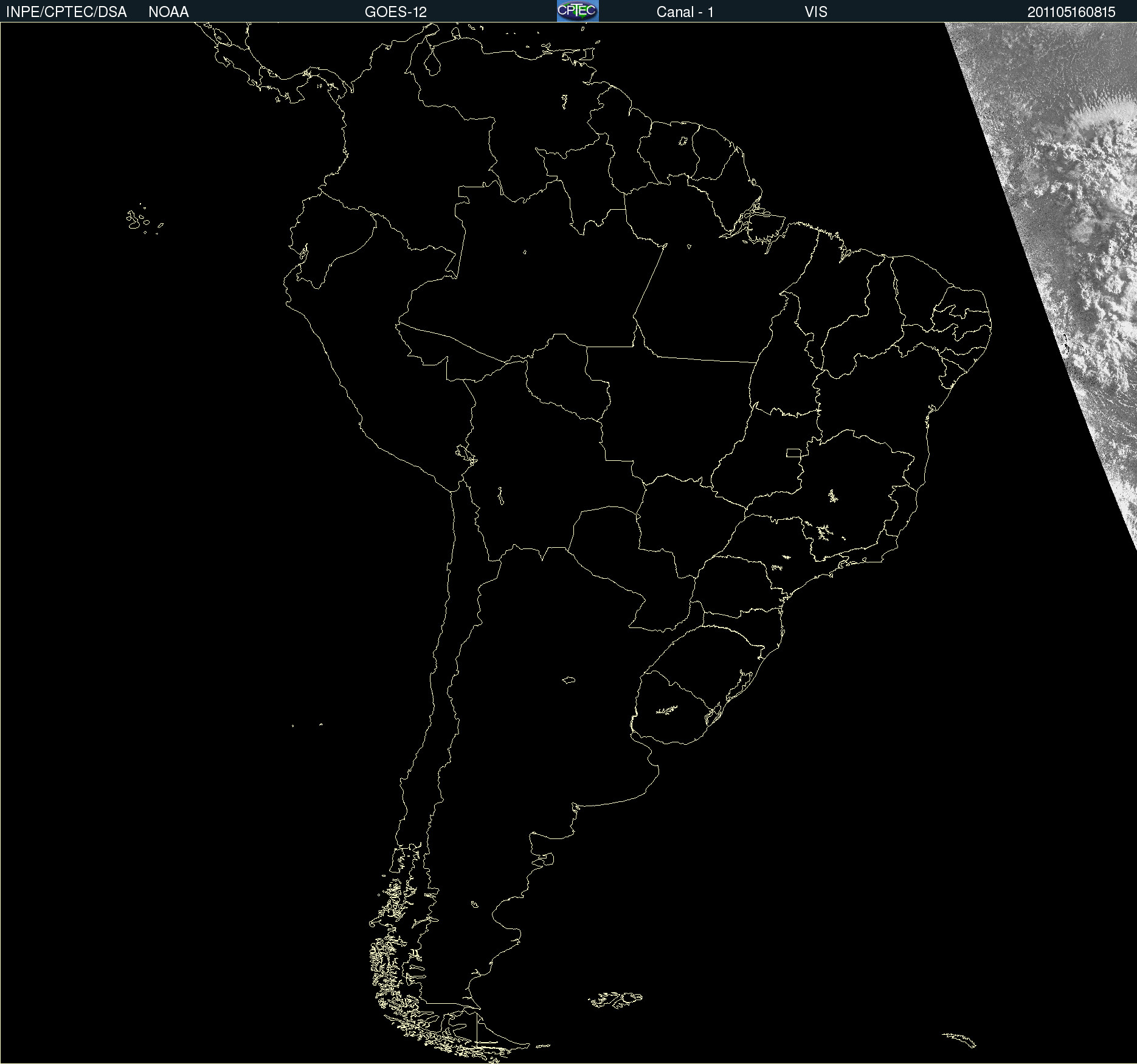Screen dimensions: 1137x1064
Task: Select the INPE/CPTEC/DSA header text
Action: tap(66, 12)
